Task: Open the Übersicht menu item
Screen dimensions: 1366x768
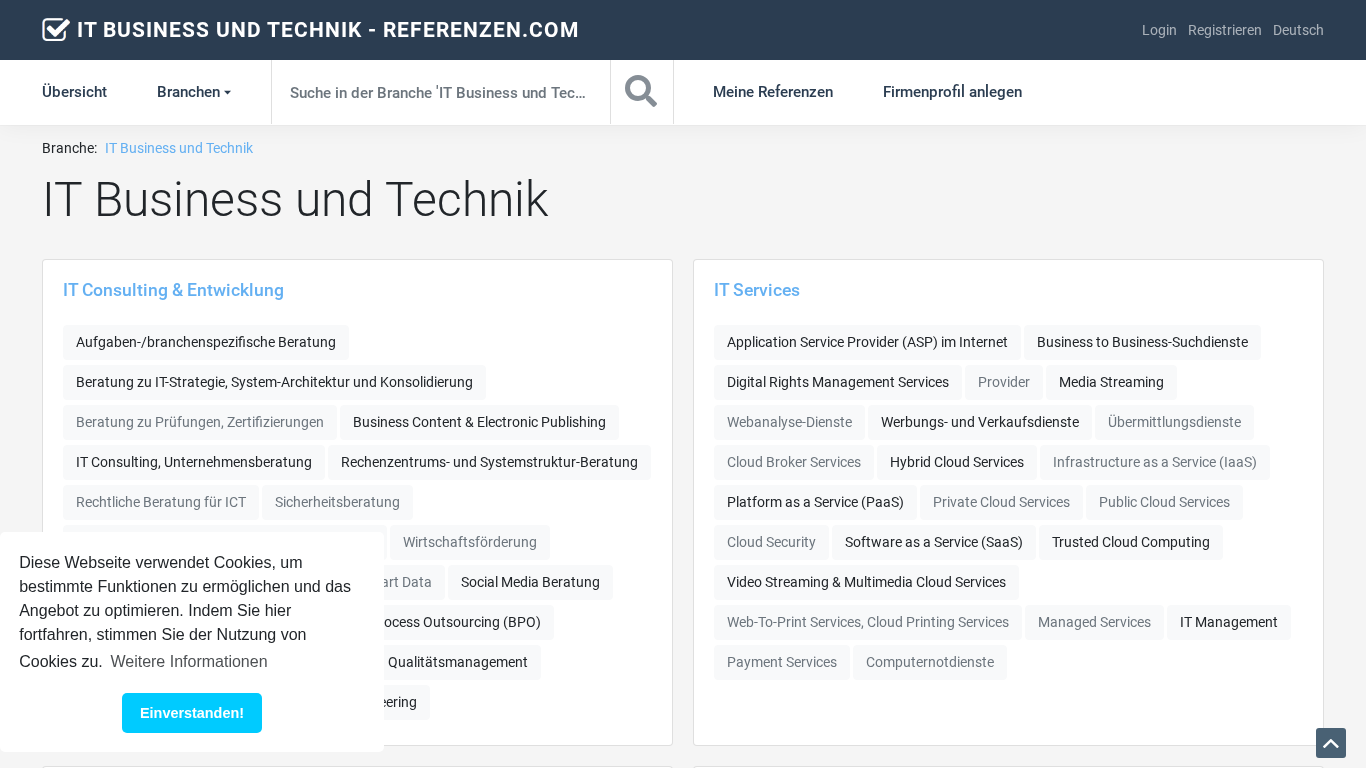Action: pos(74,92)
